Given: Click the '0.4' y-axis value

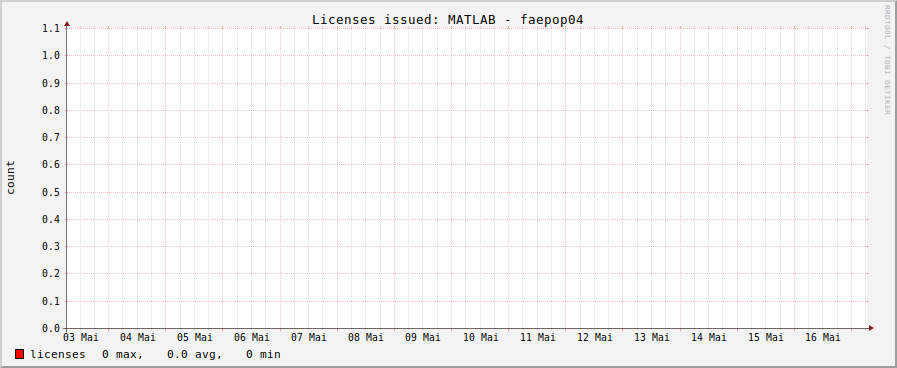Looking at the screenshot, I should (51, 219).
